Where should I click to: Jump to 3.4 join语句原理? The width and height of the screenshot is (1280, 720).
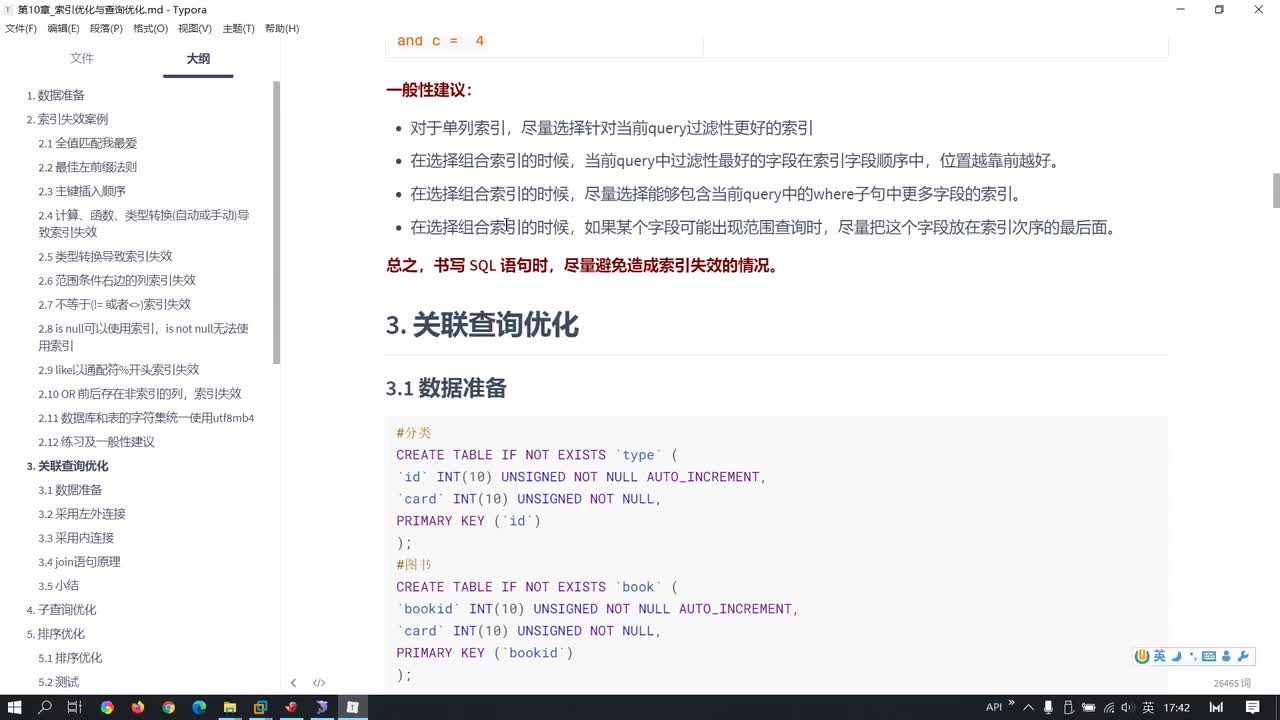79,561
